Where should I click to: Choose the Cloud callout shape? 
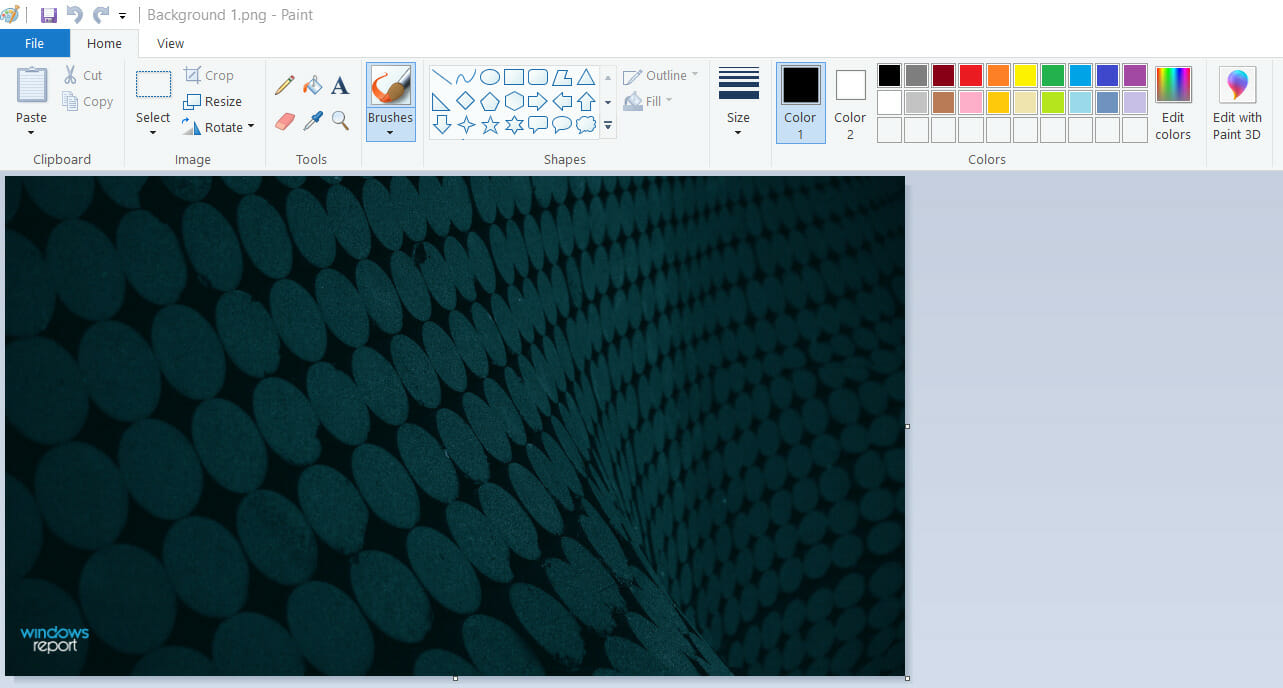click(x=586, y=125)
